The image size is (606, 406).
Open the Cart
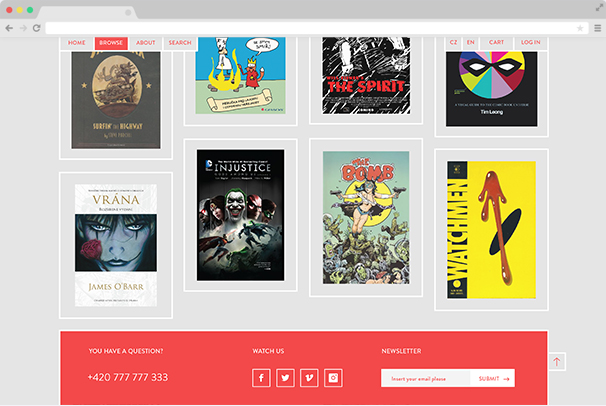click(x=497, y=43)
